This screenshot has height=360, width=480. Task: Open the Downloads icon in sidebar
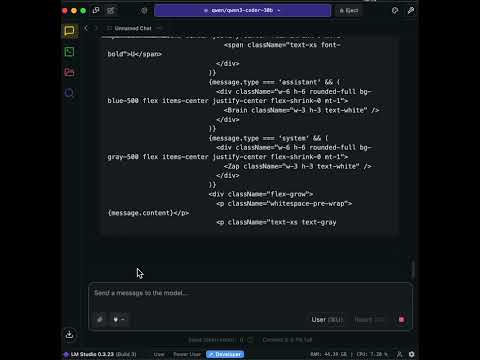pos(69,334)
